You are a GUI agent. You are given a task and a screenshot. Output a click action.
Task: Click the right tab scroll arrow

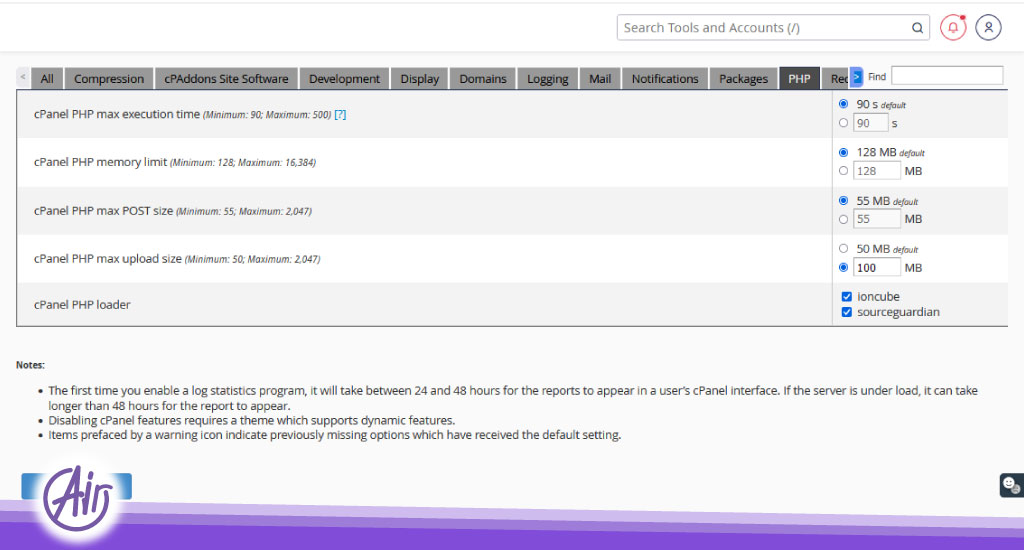tap(856, 77)
